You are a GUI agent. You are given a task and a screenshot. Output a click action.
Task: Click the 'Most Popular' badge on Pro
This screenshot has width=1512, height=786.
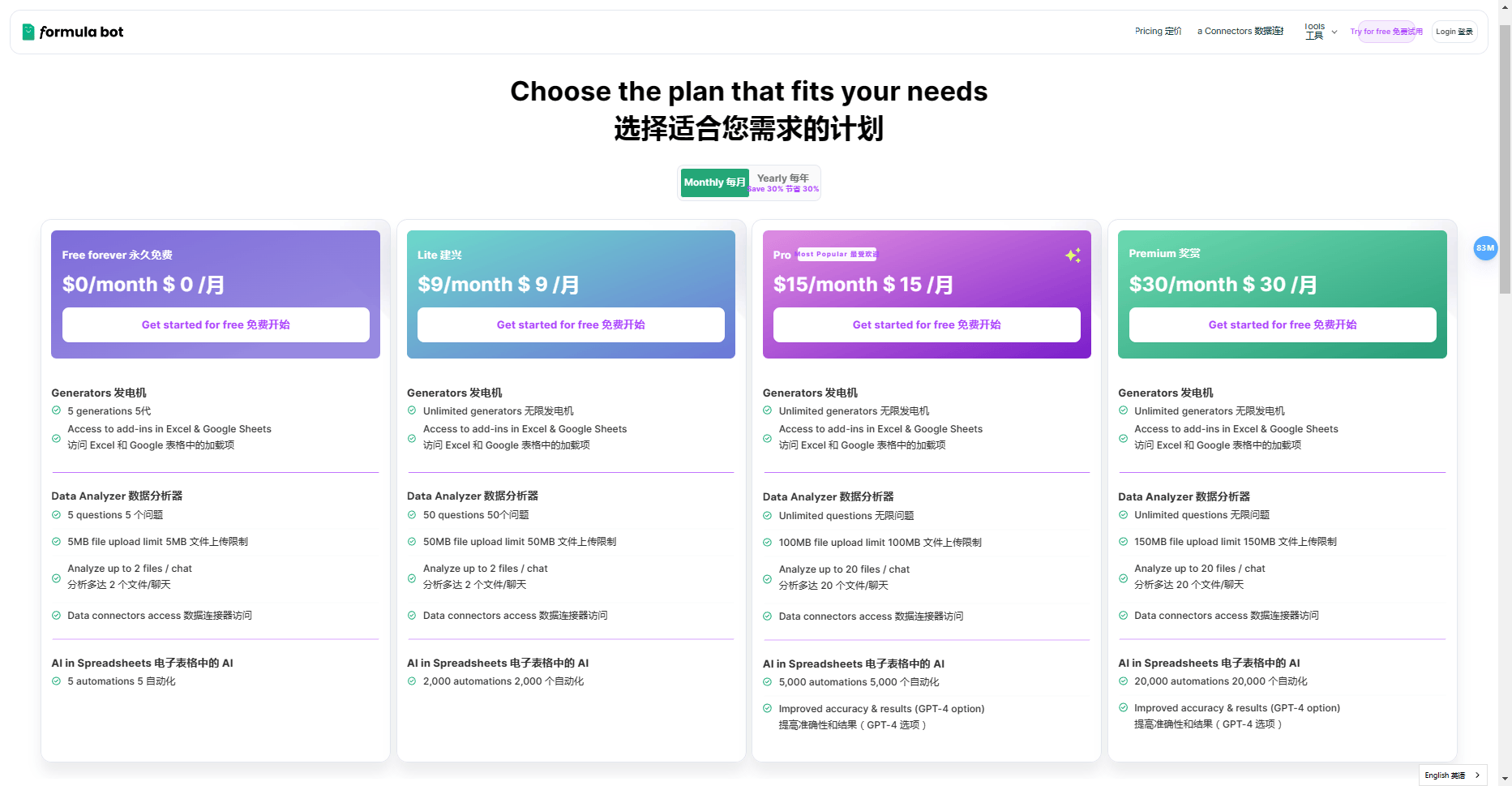click(x=837, y=254)
